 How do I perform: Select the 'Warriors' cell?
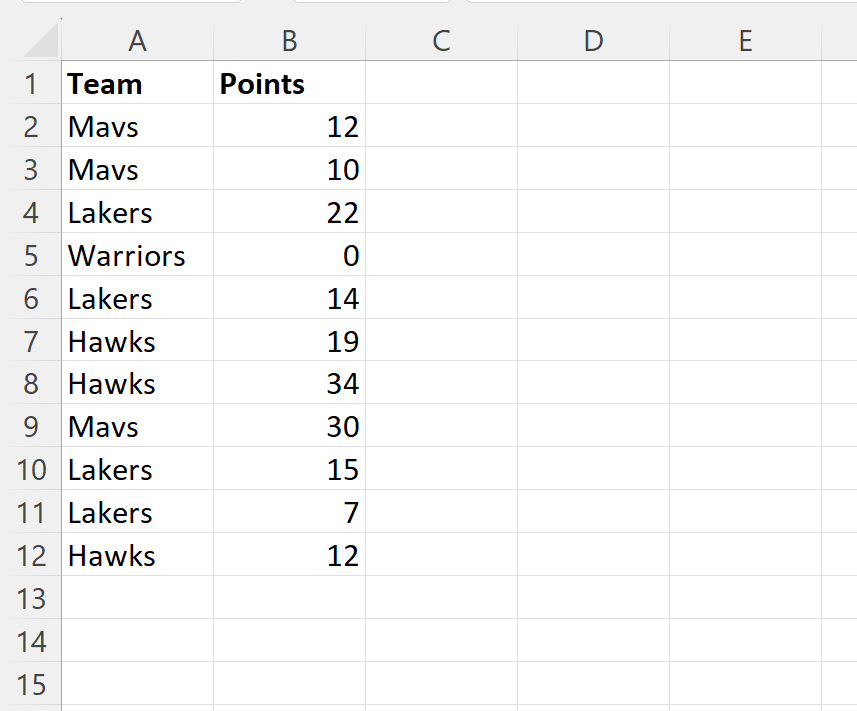(137, 255)
